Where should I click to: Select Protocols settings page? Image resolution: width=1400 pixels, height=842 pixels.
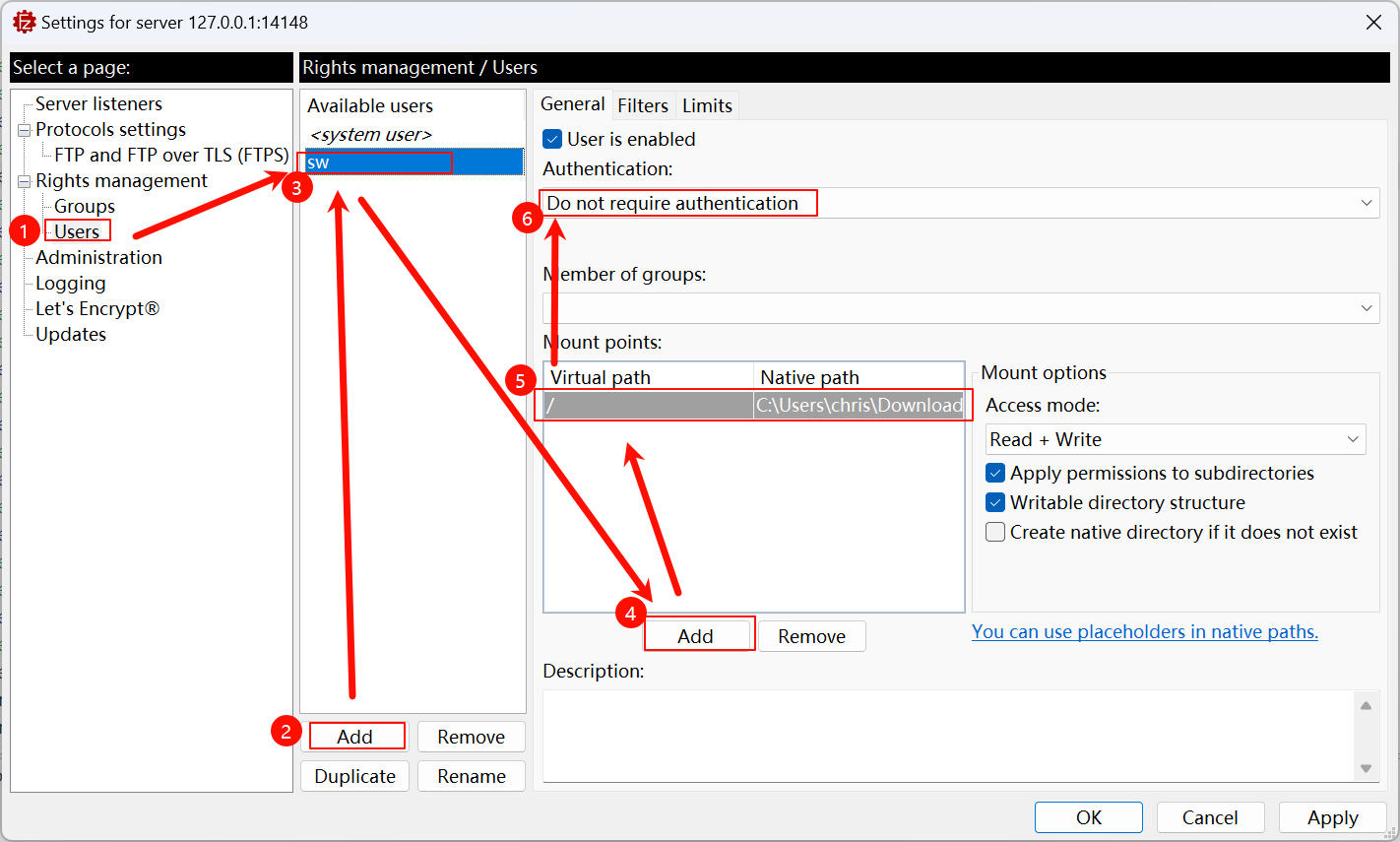[110, 129]
